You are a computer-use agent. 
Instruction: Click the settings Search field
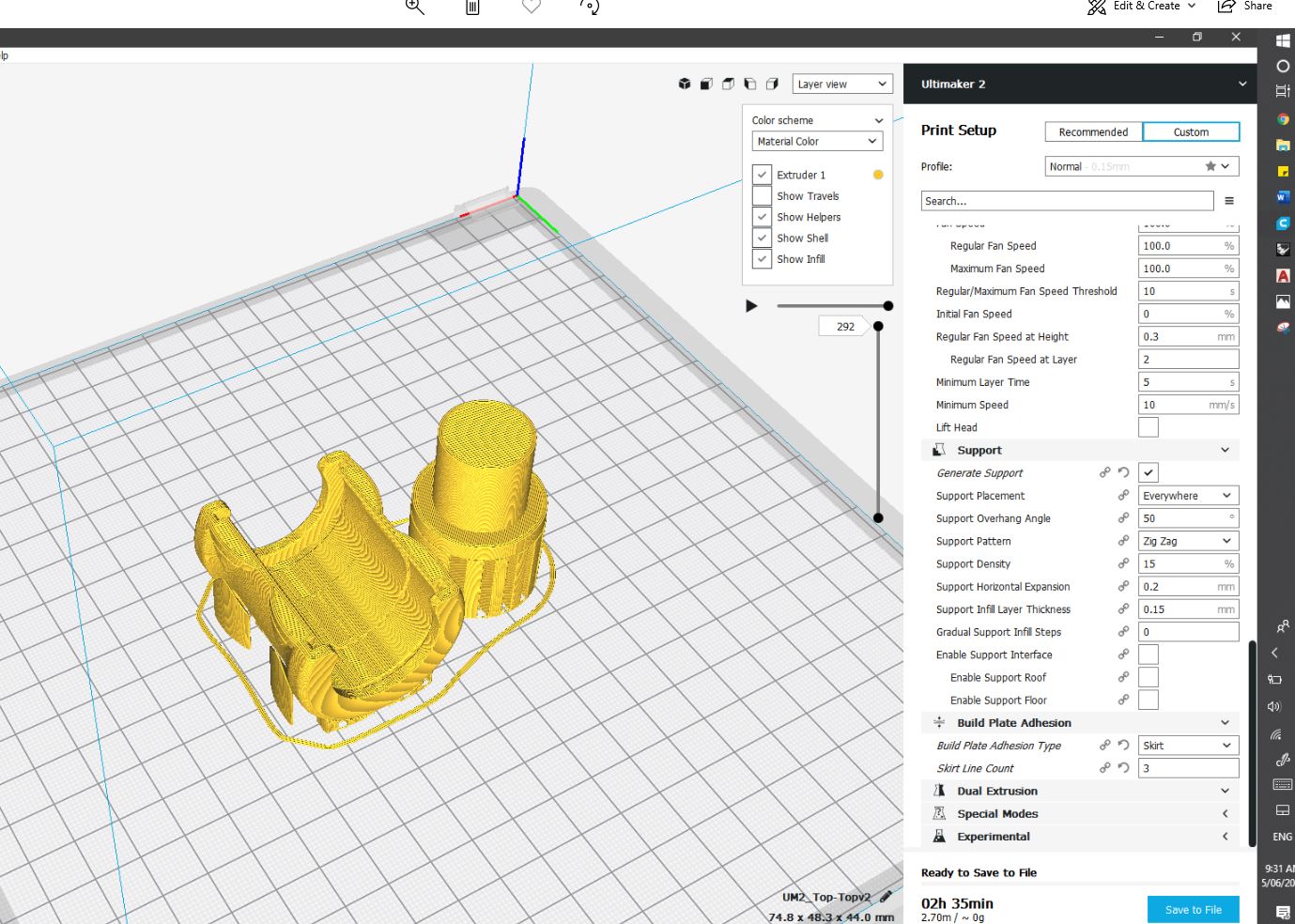pyautogui.click(x=1067, y=201)
